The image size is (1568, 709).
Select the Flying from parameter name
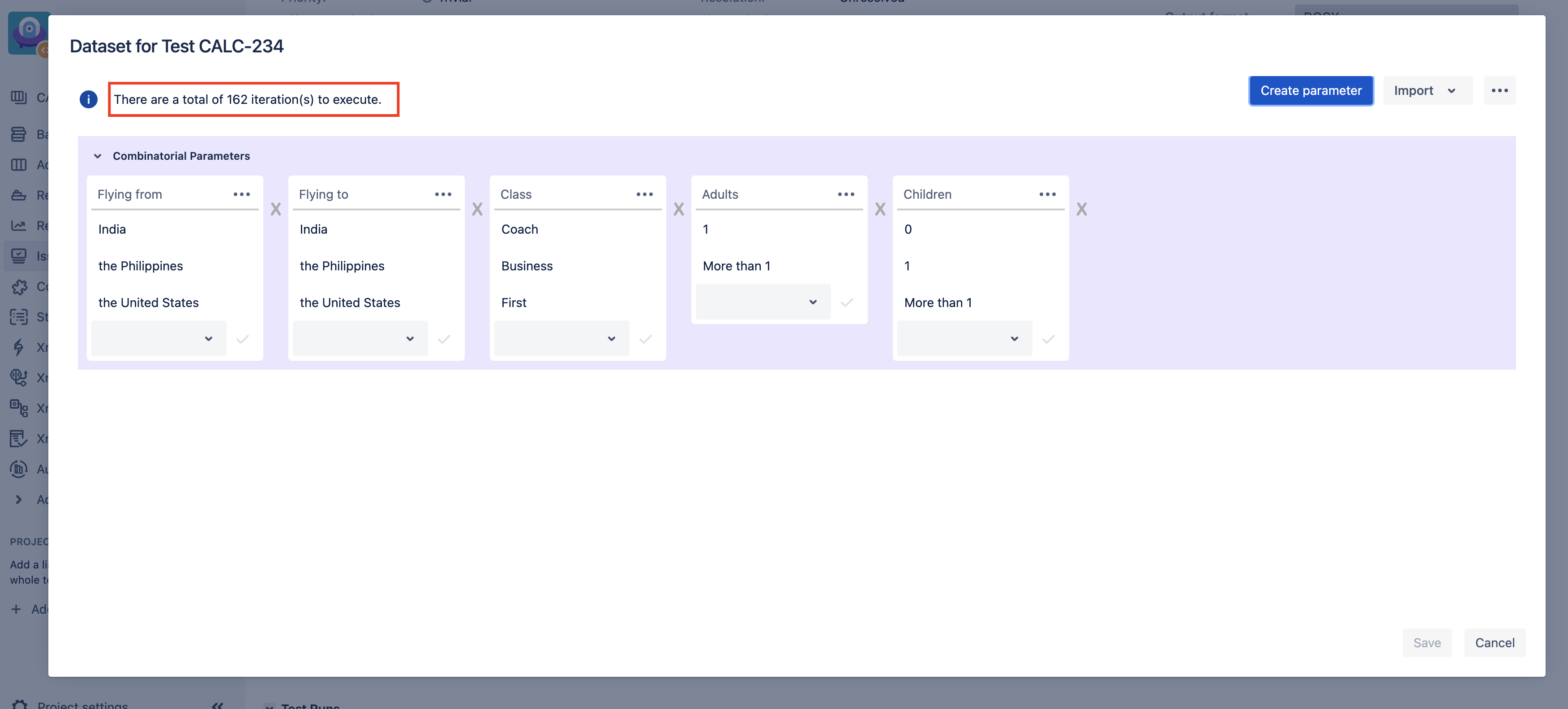pyautogui.click(x=130, y=194)
